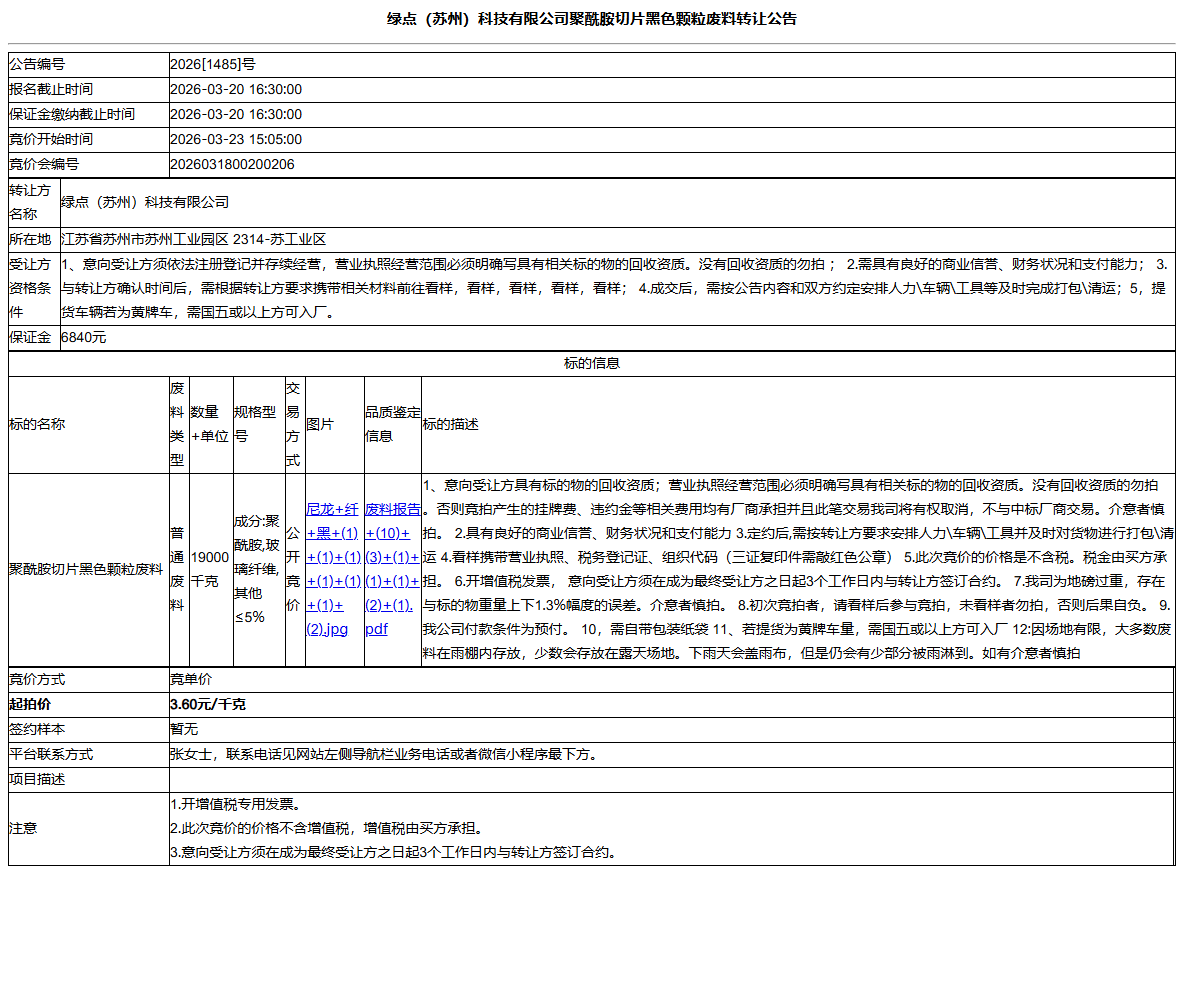Click the 竞单价 bidding method cell

click(190, 679)
